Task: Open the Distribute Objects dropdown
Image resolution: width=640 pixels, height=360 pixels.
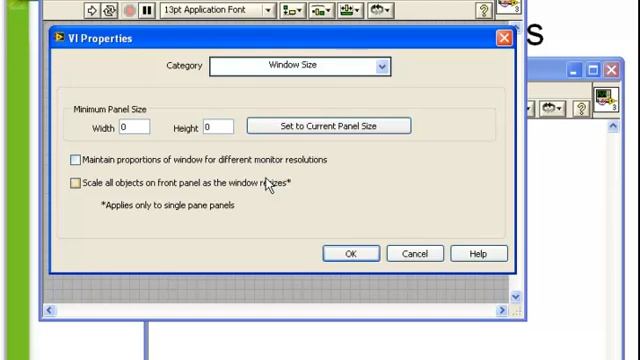Action: (321, 11)
